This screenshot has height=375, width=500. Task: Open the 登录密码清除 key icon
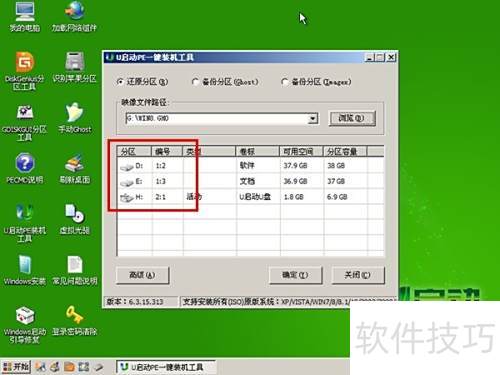74,320
